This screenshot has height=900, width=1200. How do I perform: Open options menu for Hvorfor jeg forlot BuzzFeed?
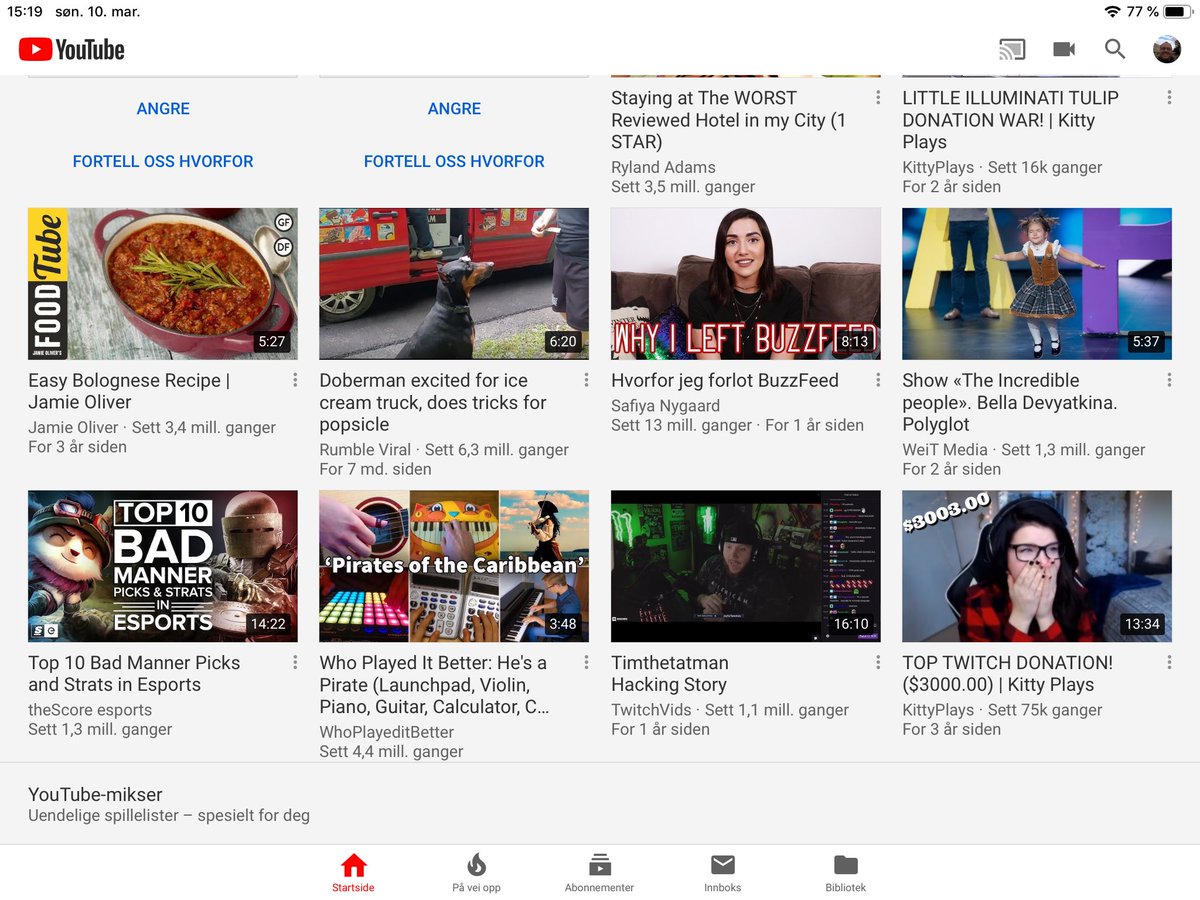[878, 380]
